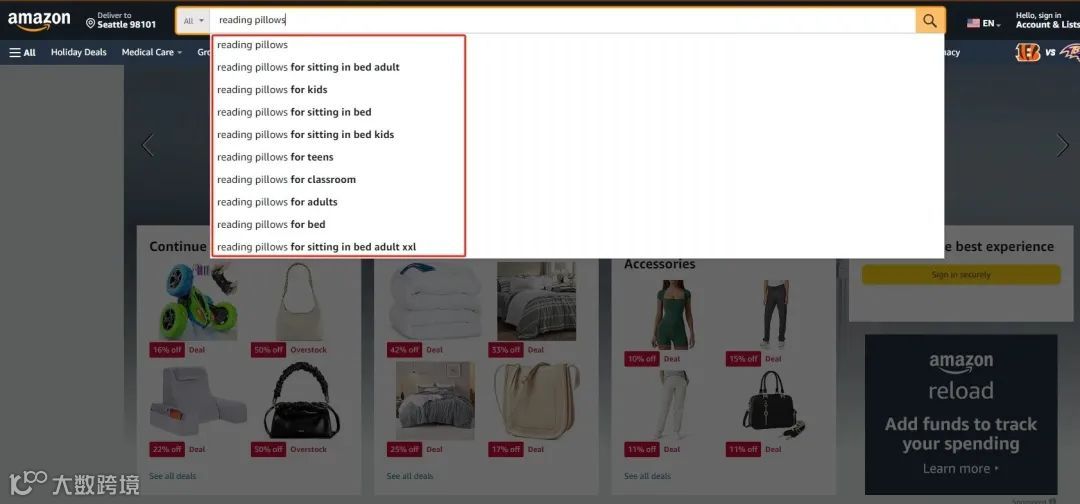1080x504 pixels.
Task: Open Hello, sign in Account & Lists
Action: tap(1047, 20)
